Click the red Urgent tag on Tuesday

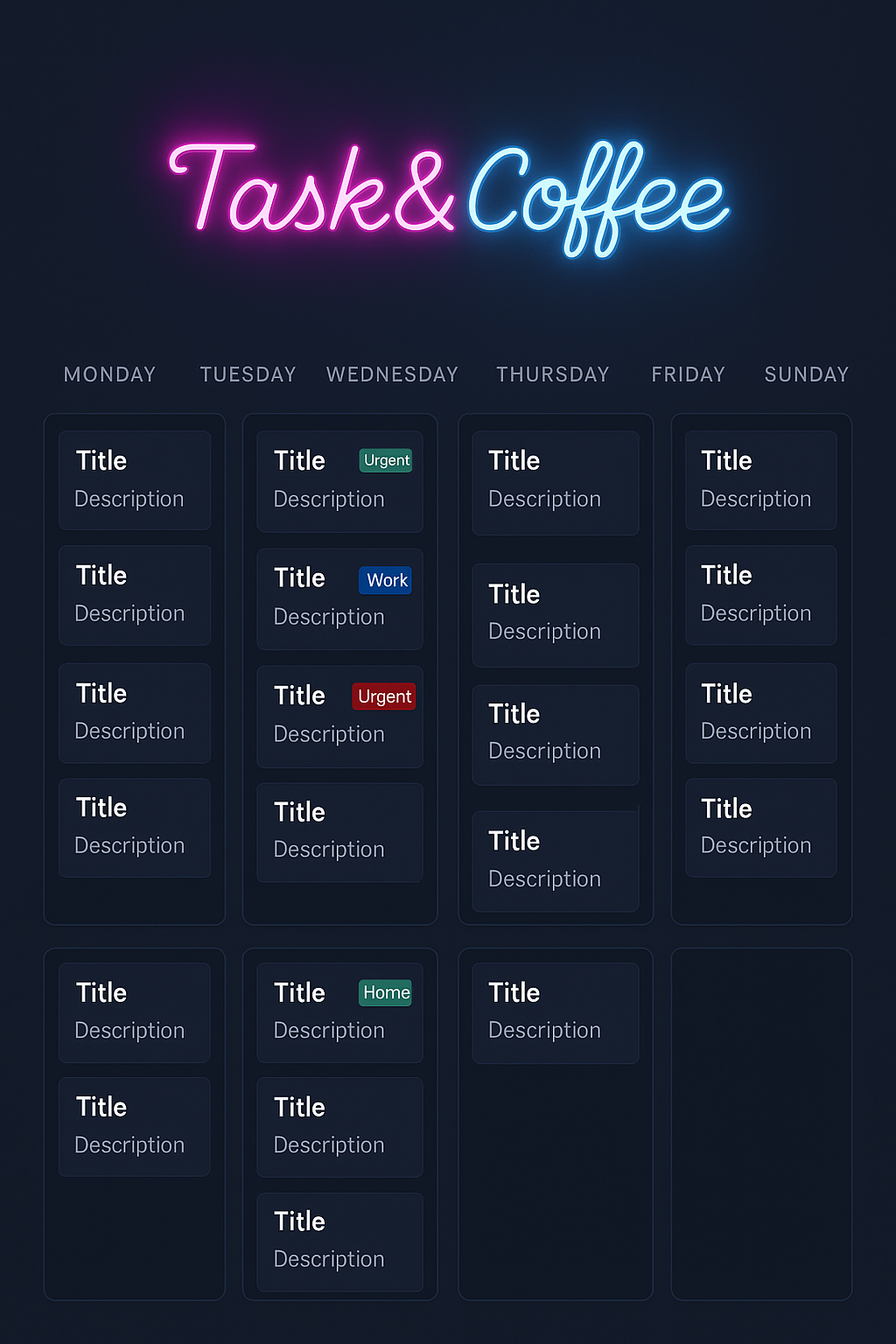(x=383, y=696)
